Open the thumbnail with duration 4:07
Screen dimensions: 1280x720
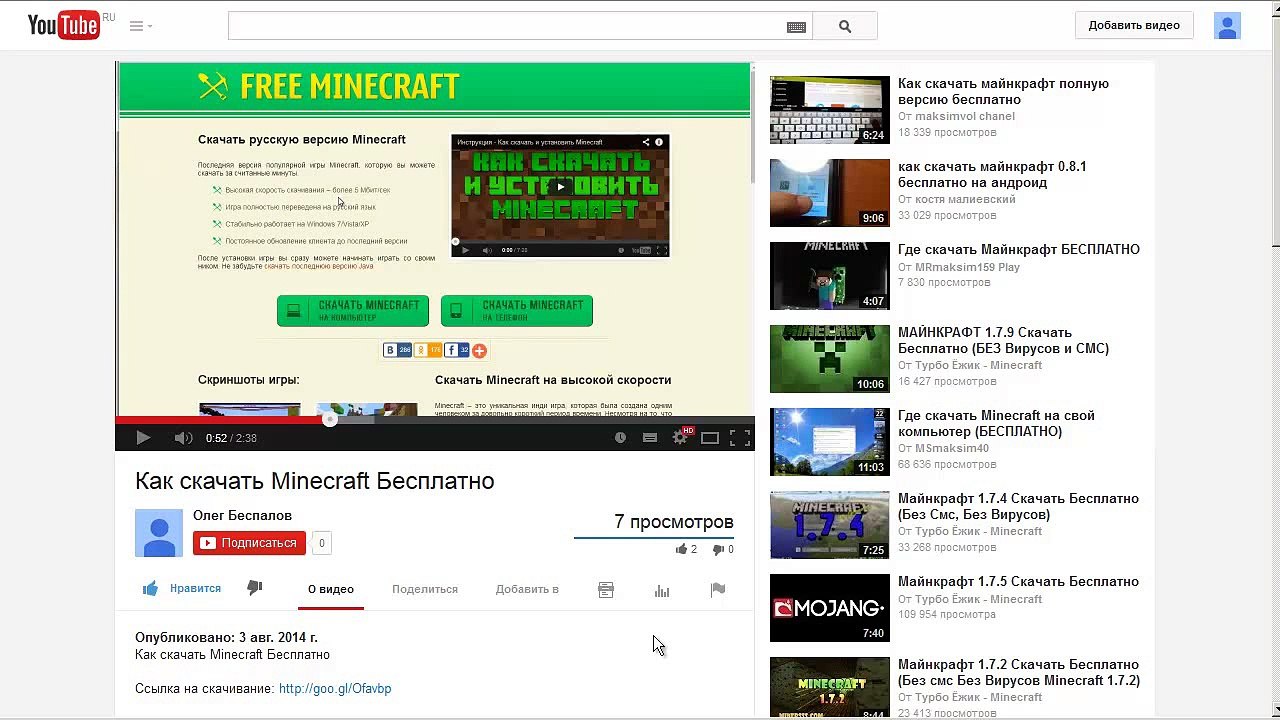tap(829, 276)
